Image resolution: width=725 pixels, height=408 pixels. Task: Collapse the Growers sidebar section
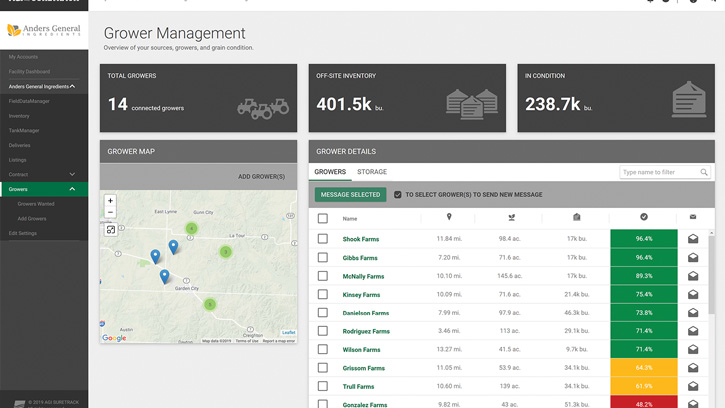[x=72, y=189]
